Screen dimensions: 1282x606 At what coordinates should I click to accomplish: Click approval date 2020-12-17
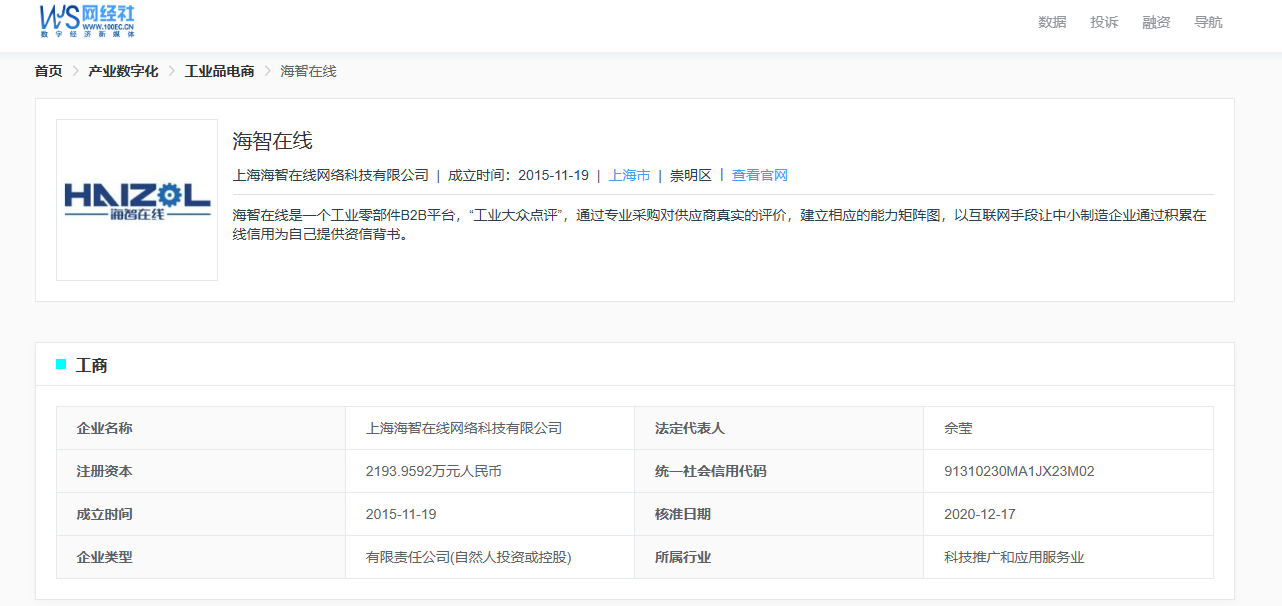(x=979, y=514)
